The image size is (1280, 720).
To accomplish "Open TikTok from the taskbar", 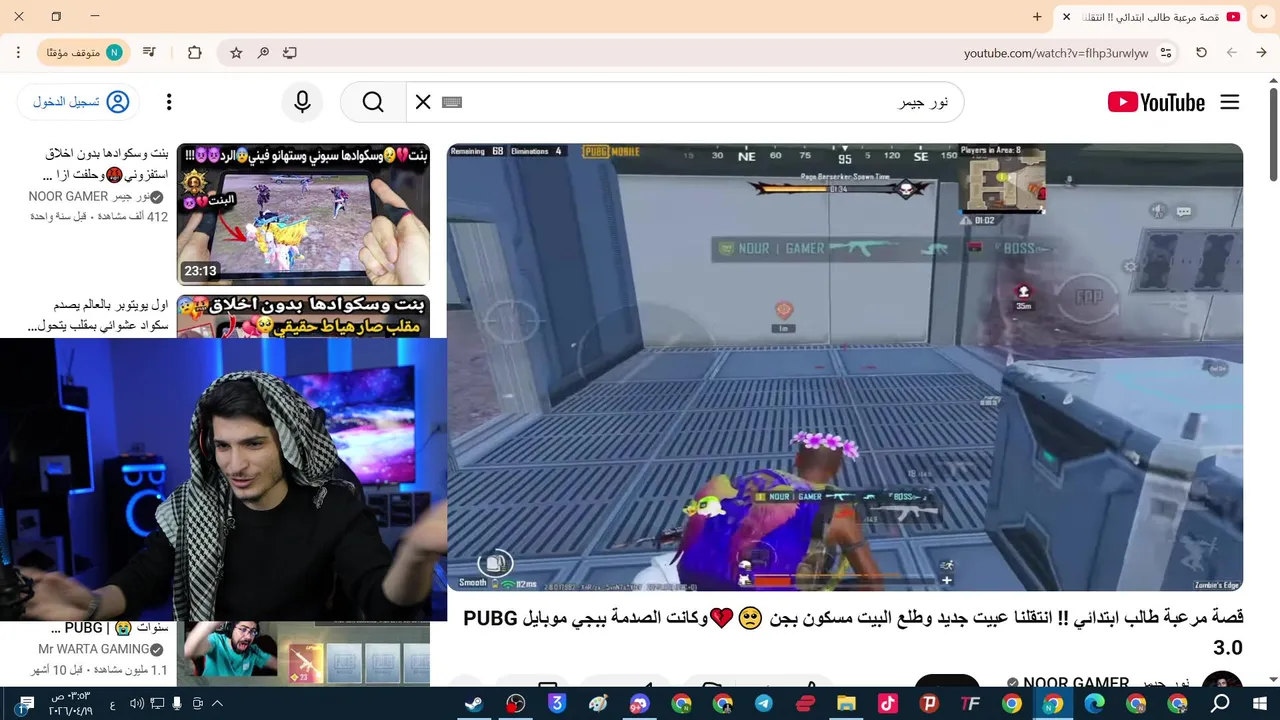I will pos(887,703).
